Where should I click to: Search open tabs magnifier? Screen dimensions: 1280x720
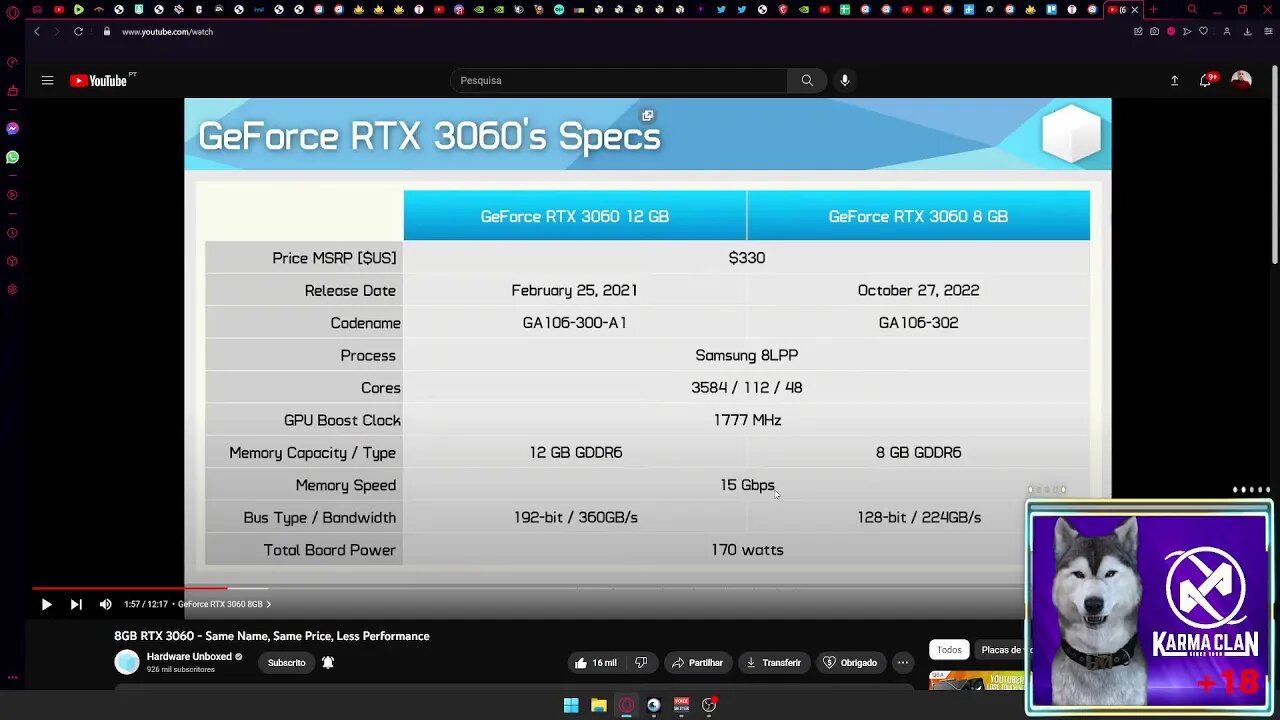coord(1192,10)
